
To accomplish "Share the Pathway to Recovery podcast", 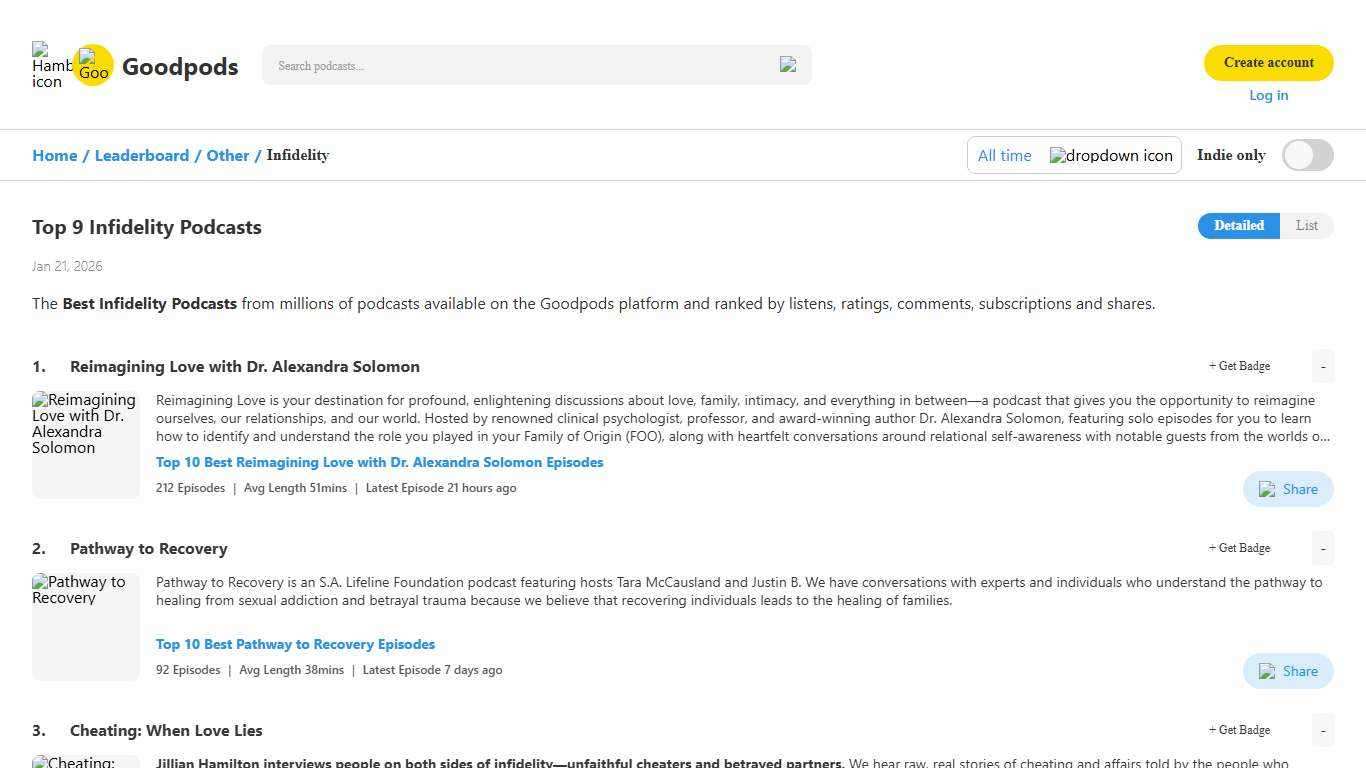I will 1288,671.
